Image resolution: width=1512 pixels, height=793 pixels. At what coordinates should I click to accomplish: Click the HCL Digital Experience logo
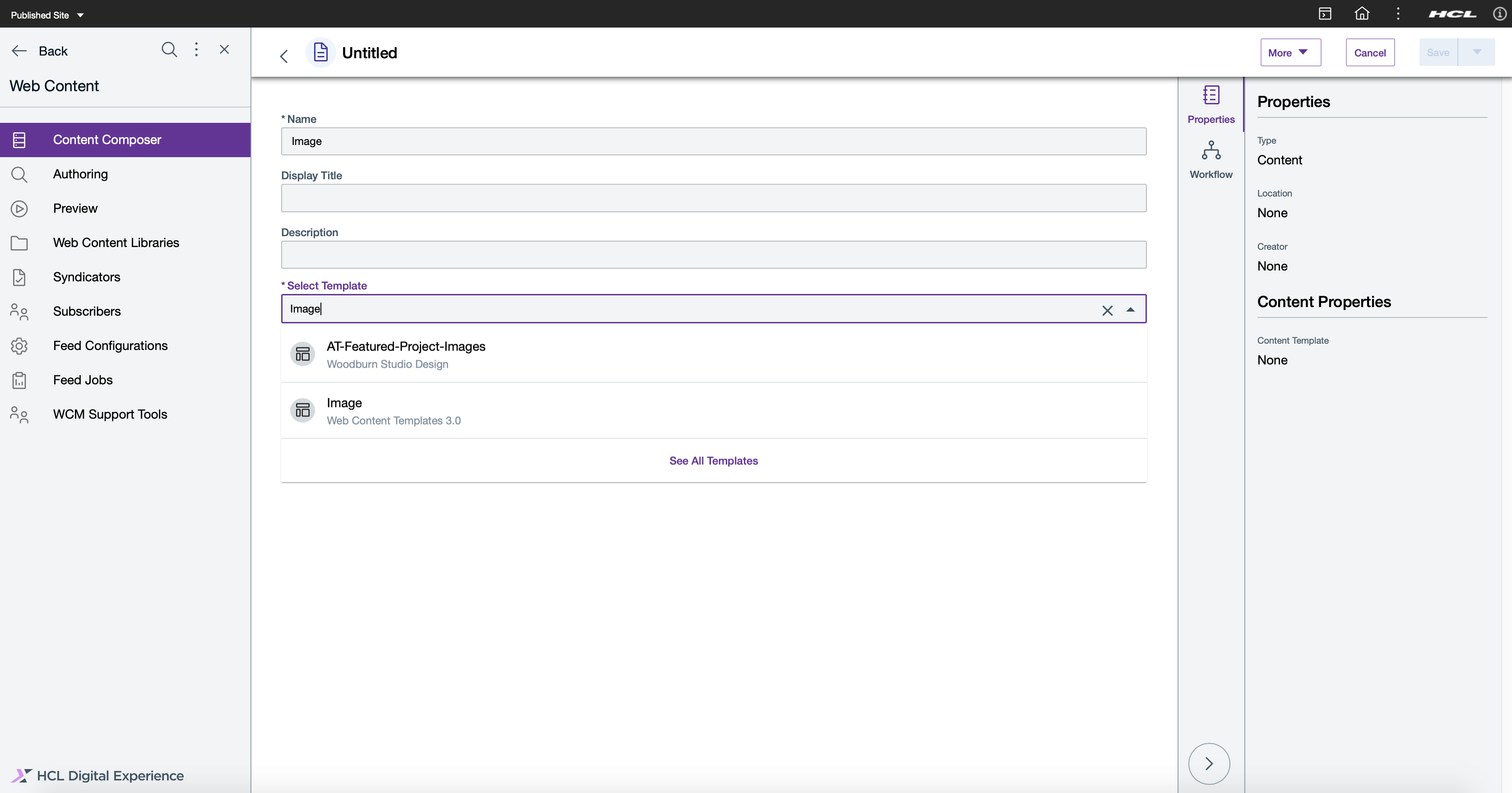pos(97,776)
